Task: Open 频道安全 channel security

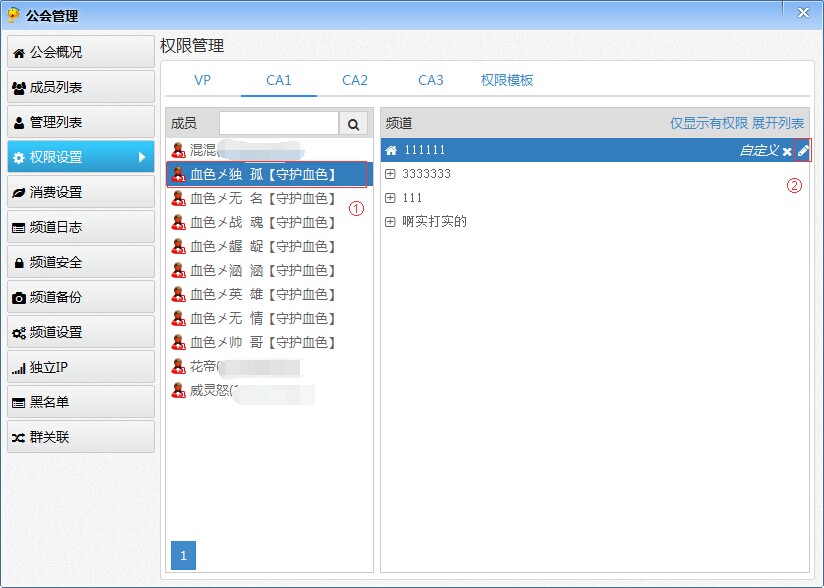Action: [x=81, y=262]
